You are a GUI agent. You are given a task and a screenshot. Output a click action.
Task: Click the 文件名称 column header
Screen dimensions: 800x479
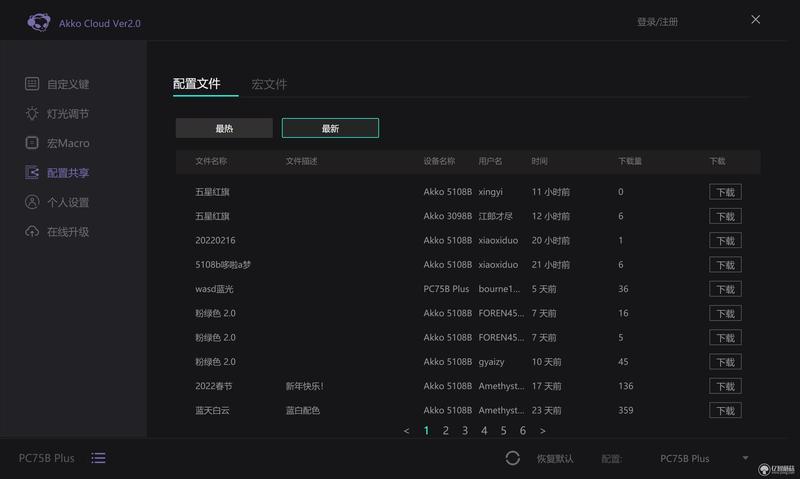pos(211,161)
